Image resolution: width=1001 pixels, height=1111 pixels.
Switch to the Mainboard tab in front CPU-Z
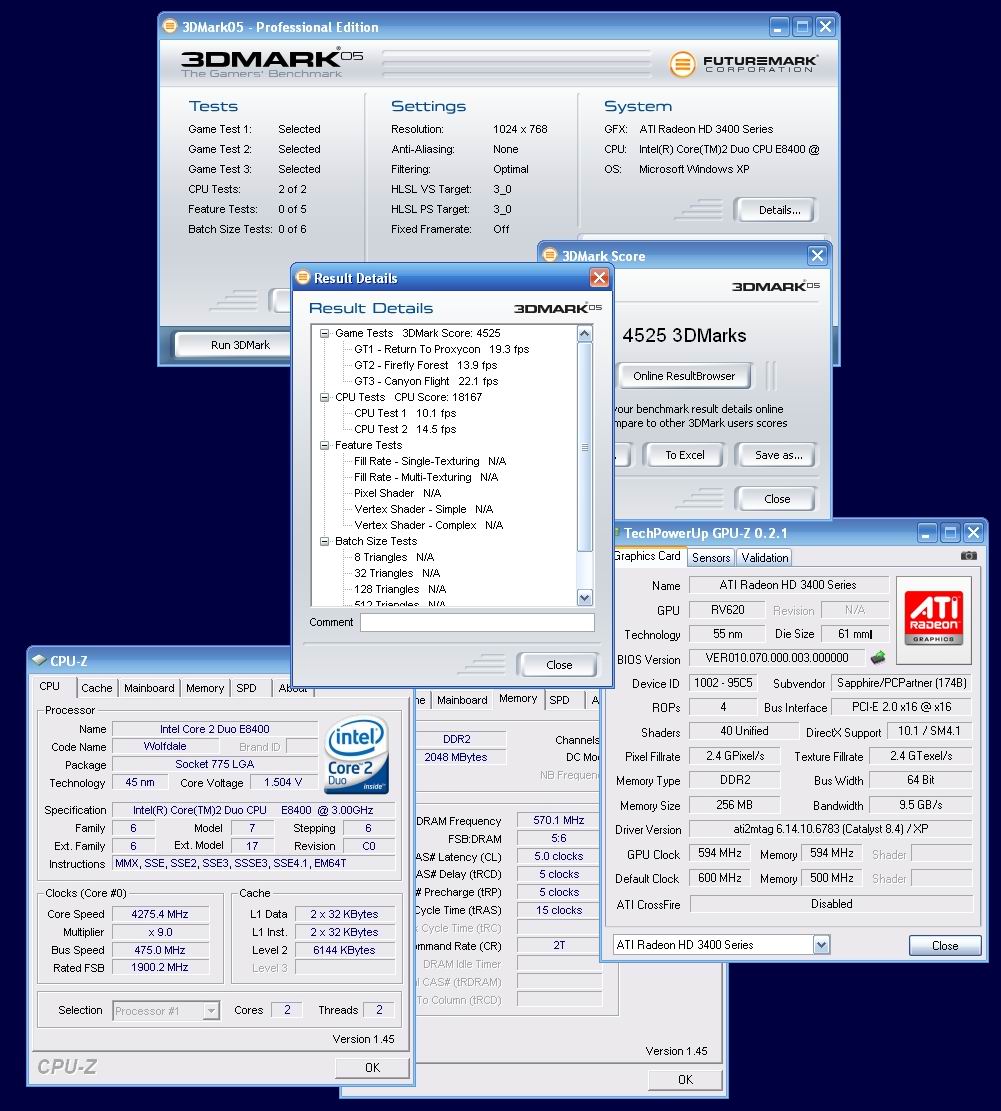[149, 688]
